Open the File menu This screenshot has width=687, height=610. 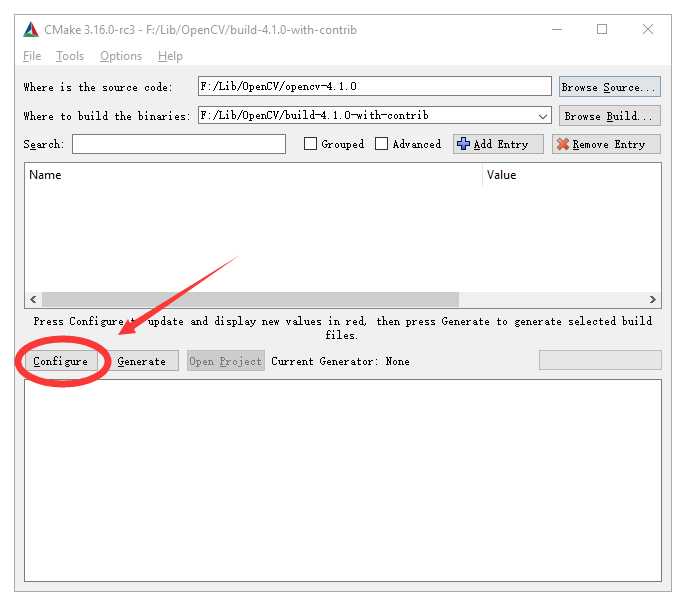32,56
